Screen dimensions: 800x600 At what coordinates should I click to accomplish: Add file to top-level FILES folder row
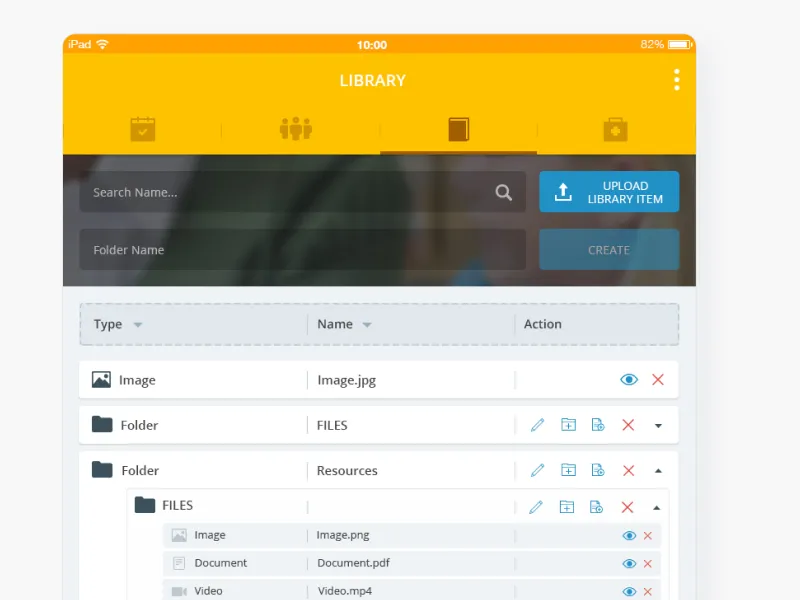tap(598, 424)
